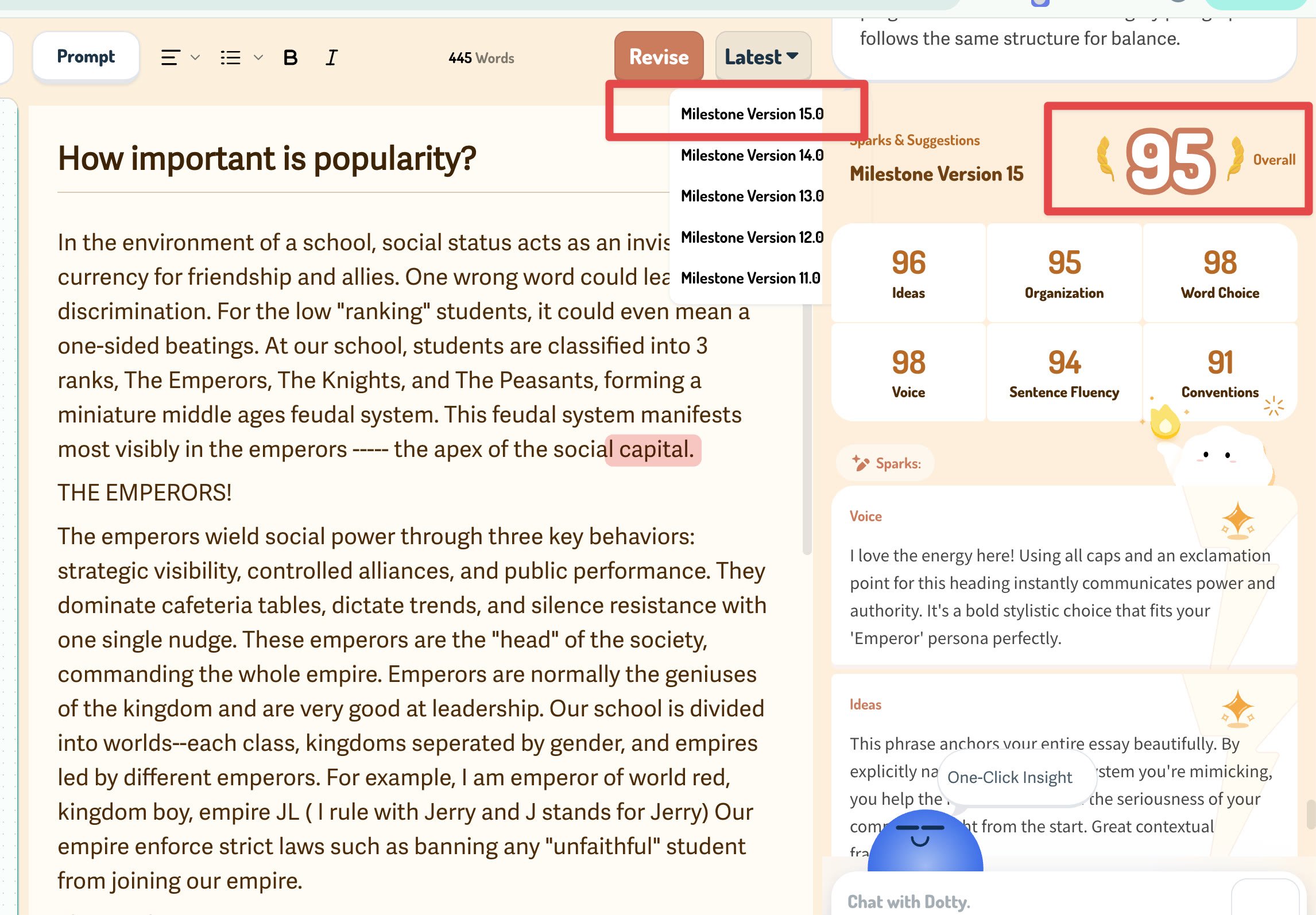Click the 'THE EMPERORS!' heading in essay

click(x=145, y=493)
